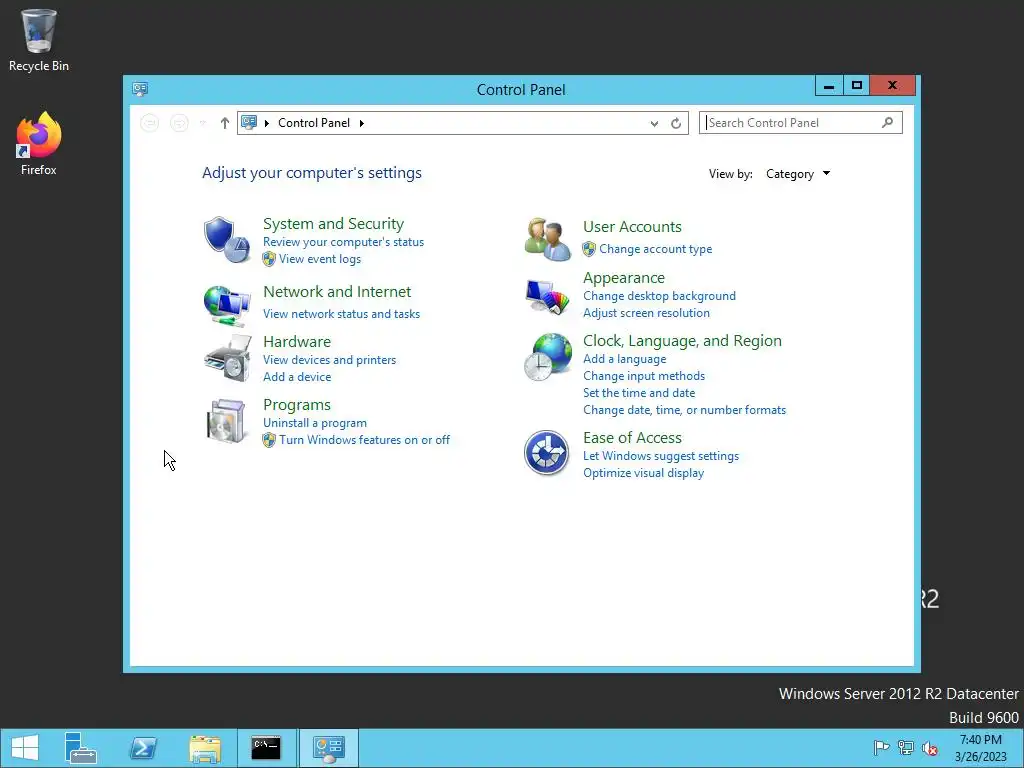Click Let Windows suggest settings

click(661, 456)
